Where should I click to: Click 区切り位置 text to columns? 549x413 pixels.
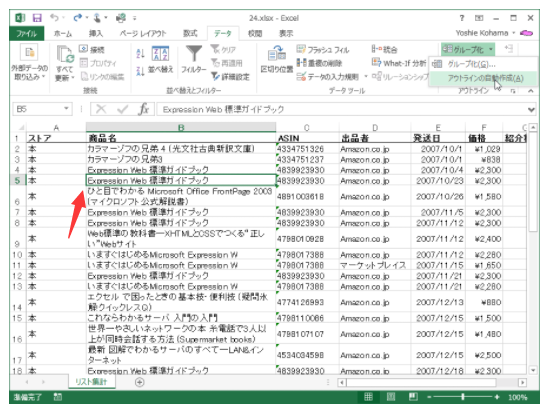coord(277,60)
